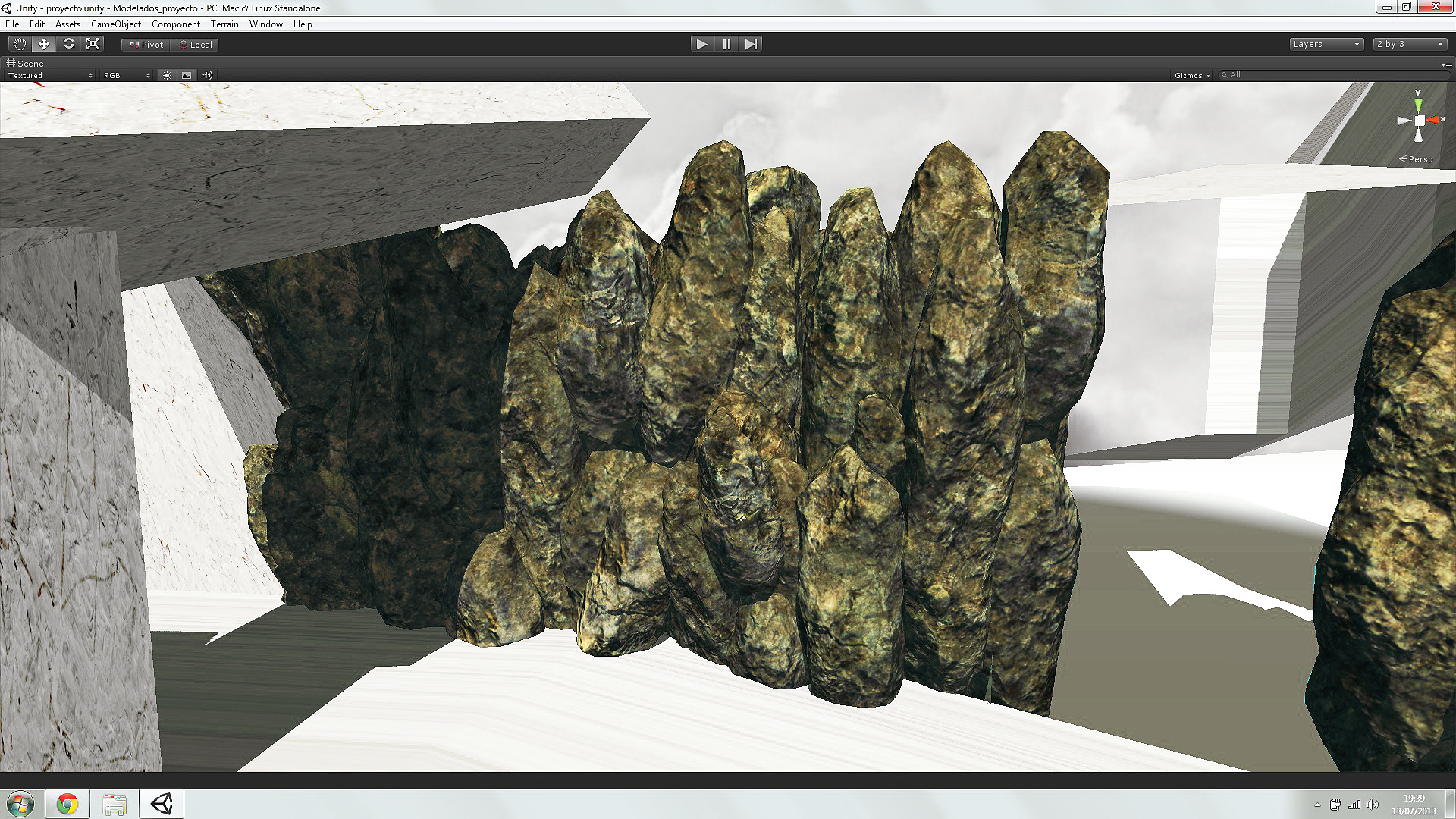Open the Terrain menu
This screenshot has width=1456, height=819.
tap(224, 24)
